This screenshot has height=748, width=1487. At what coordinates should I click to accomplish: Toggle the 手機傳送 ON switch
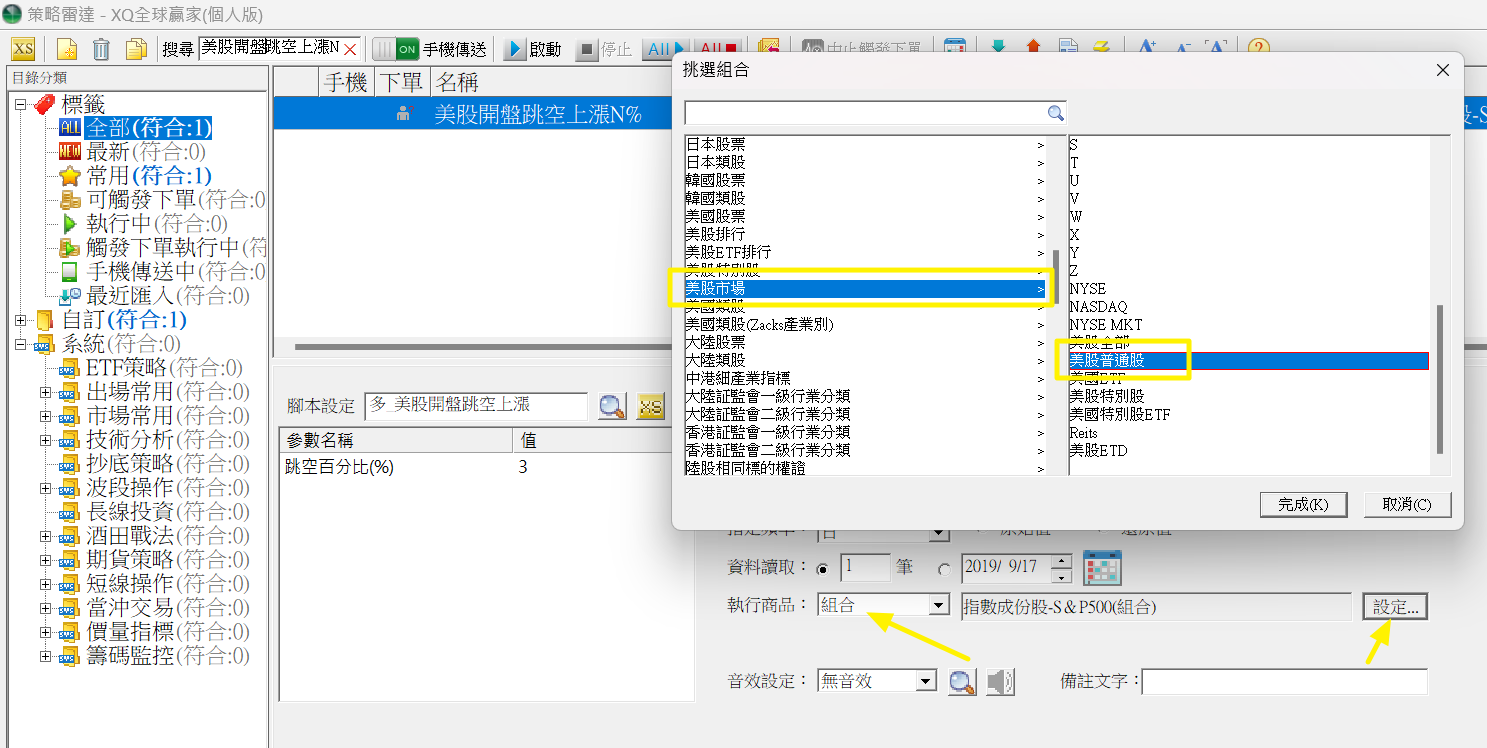396,49
